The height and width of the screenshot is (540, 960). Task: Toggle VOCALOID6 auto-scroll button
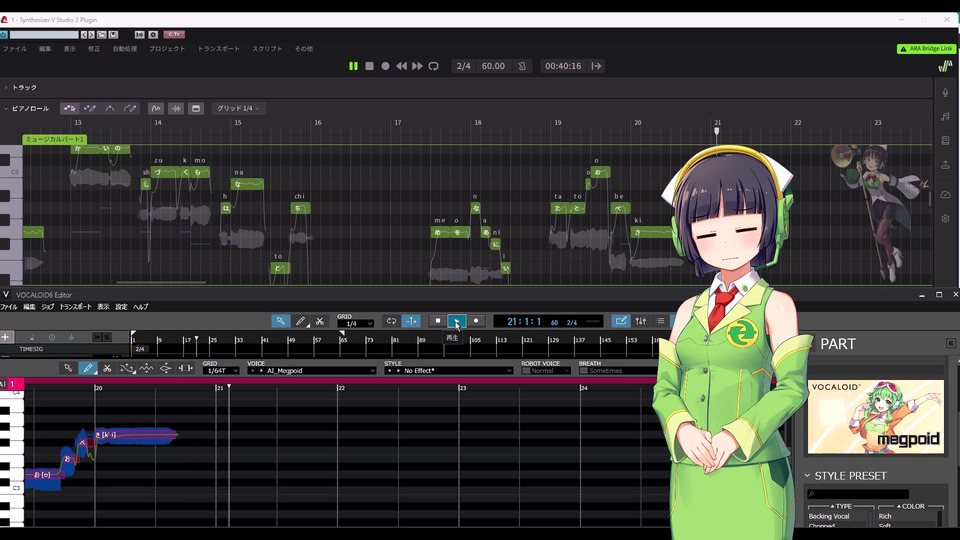click(x=411, y=321)
